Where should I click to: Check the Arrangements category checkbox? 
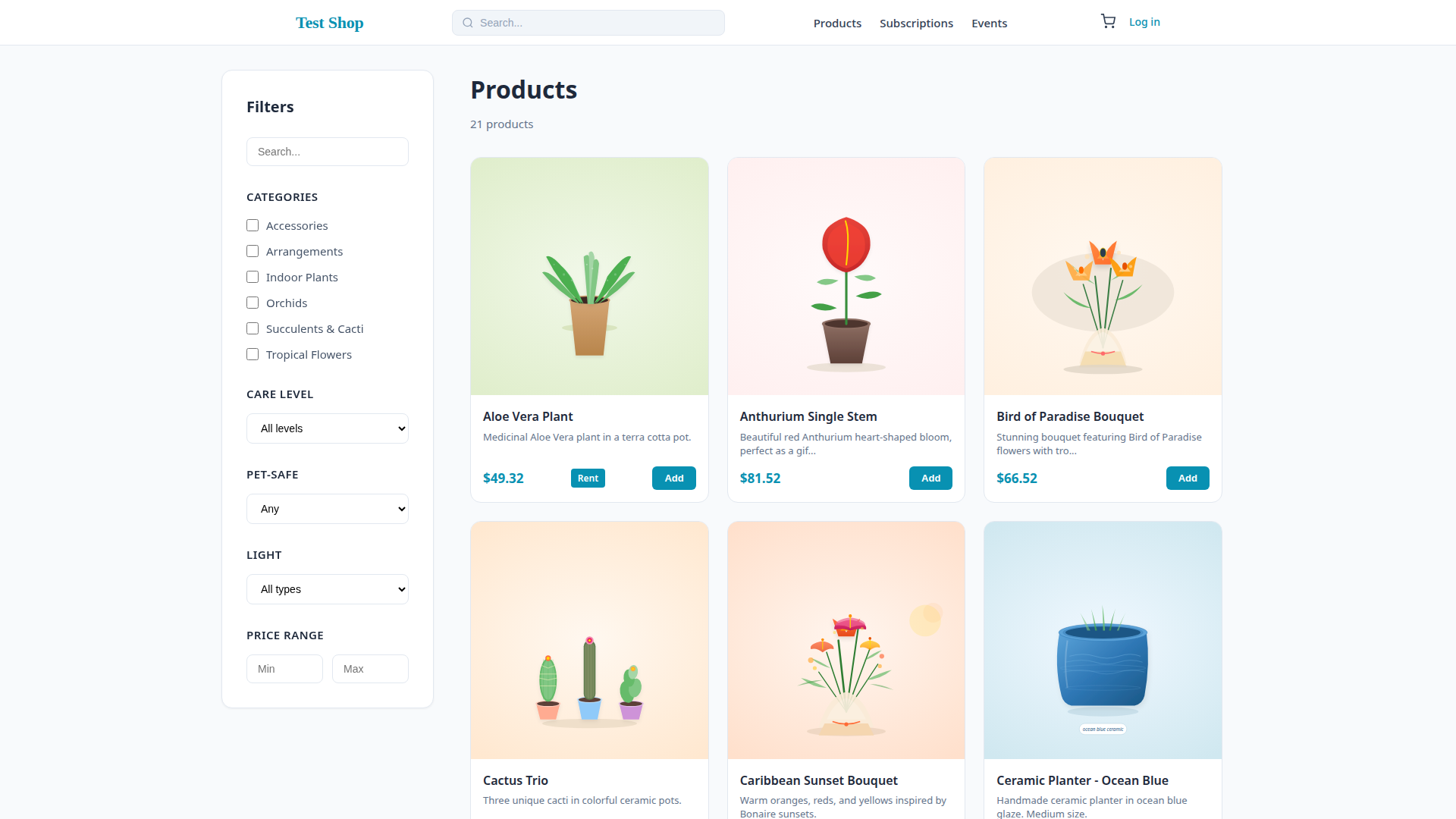pyautogui.click(x=253, y=251)
